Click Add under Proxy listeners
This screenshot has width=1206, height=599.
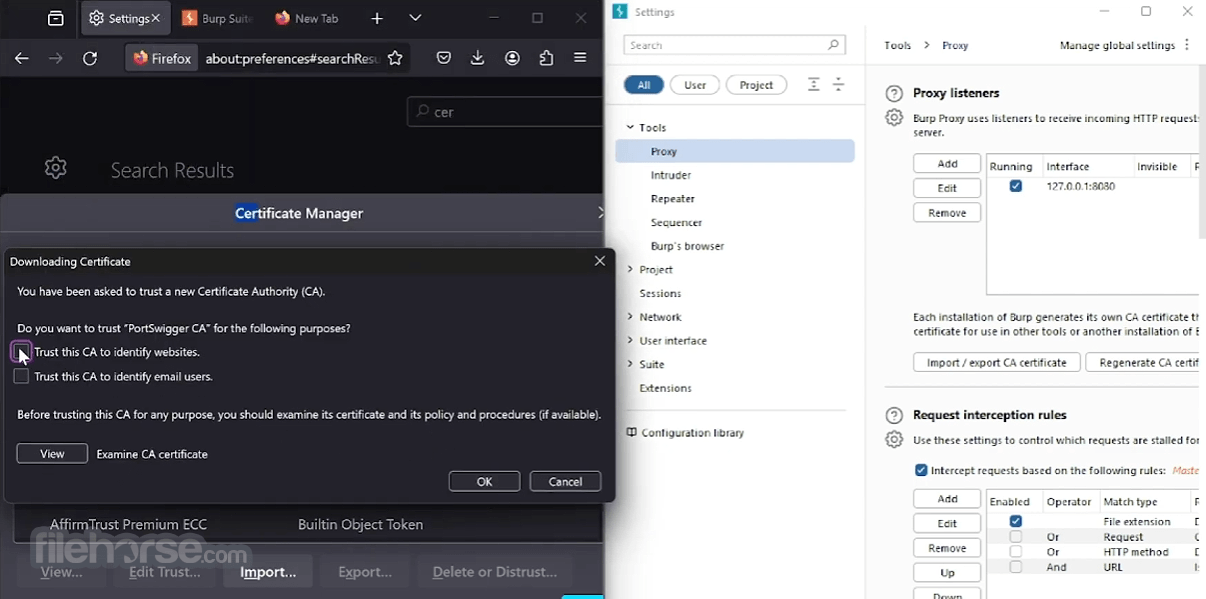click(947, 163)
